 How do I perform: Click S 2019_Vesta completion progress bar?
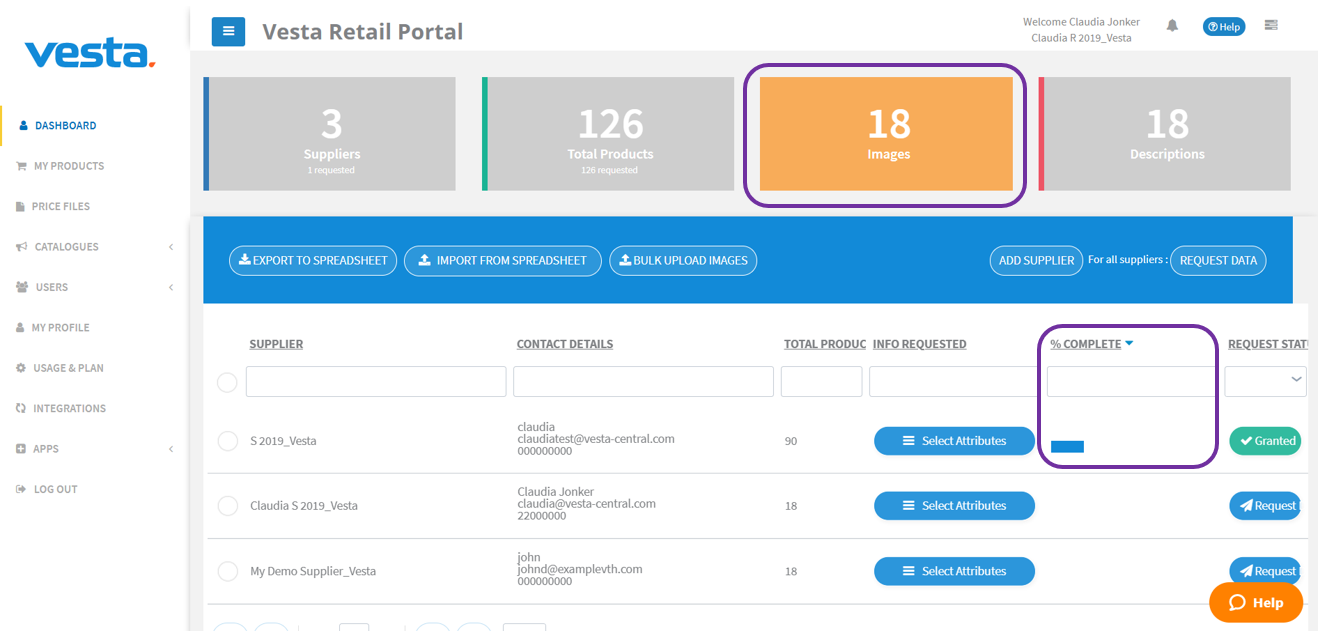point(1067,446)
